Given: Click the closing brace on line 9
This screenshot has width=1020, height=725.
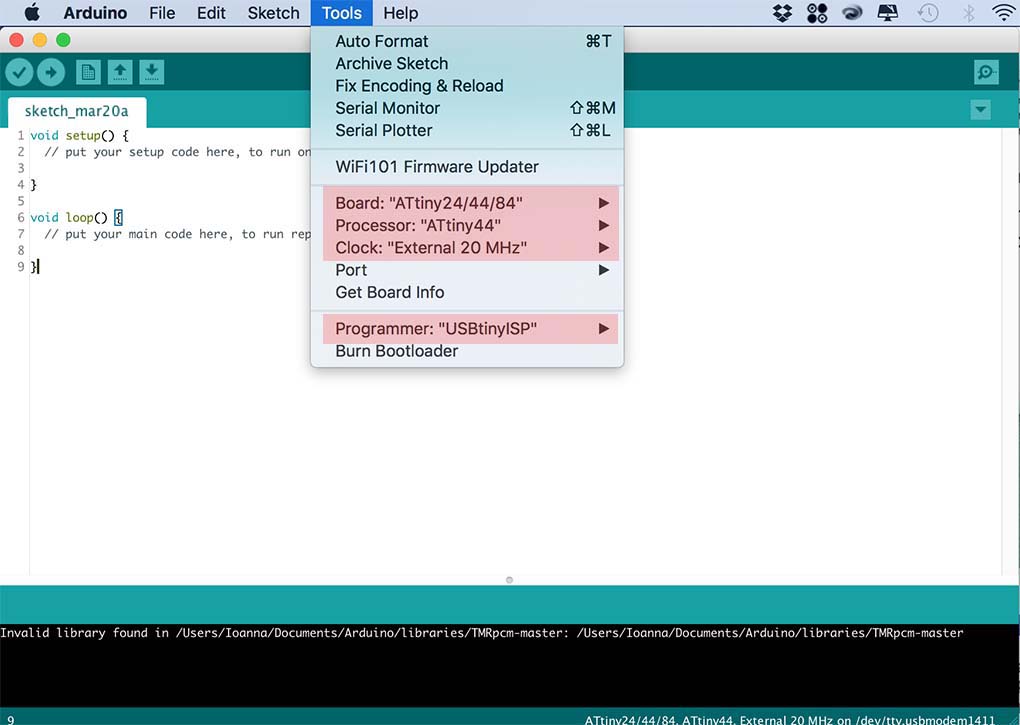Looking at the screenshot, I should 34,267.
